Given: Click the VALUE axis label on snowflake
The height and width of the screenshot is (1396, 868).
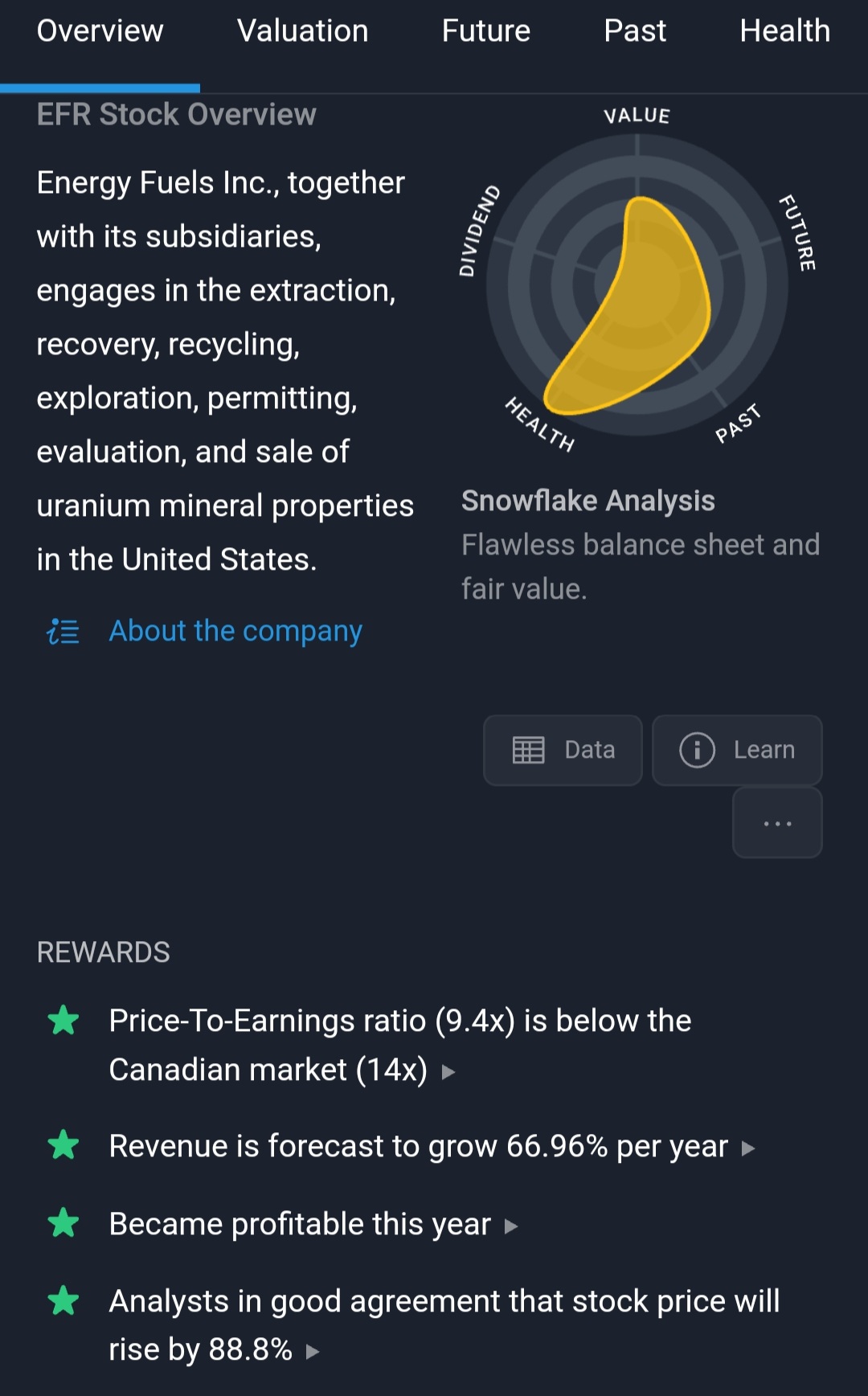Looking at the screenshot, I should tap(637, 116).
